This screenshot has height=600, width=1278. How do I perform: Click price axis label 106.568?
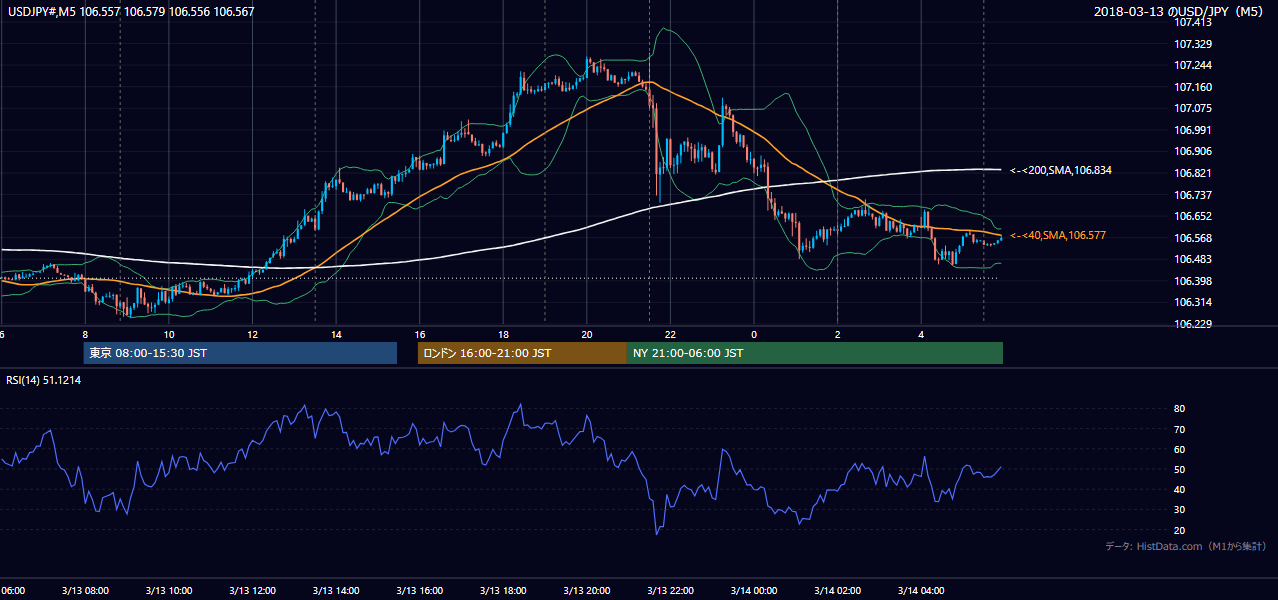[1192, 238]
